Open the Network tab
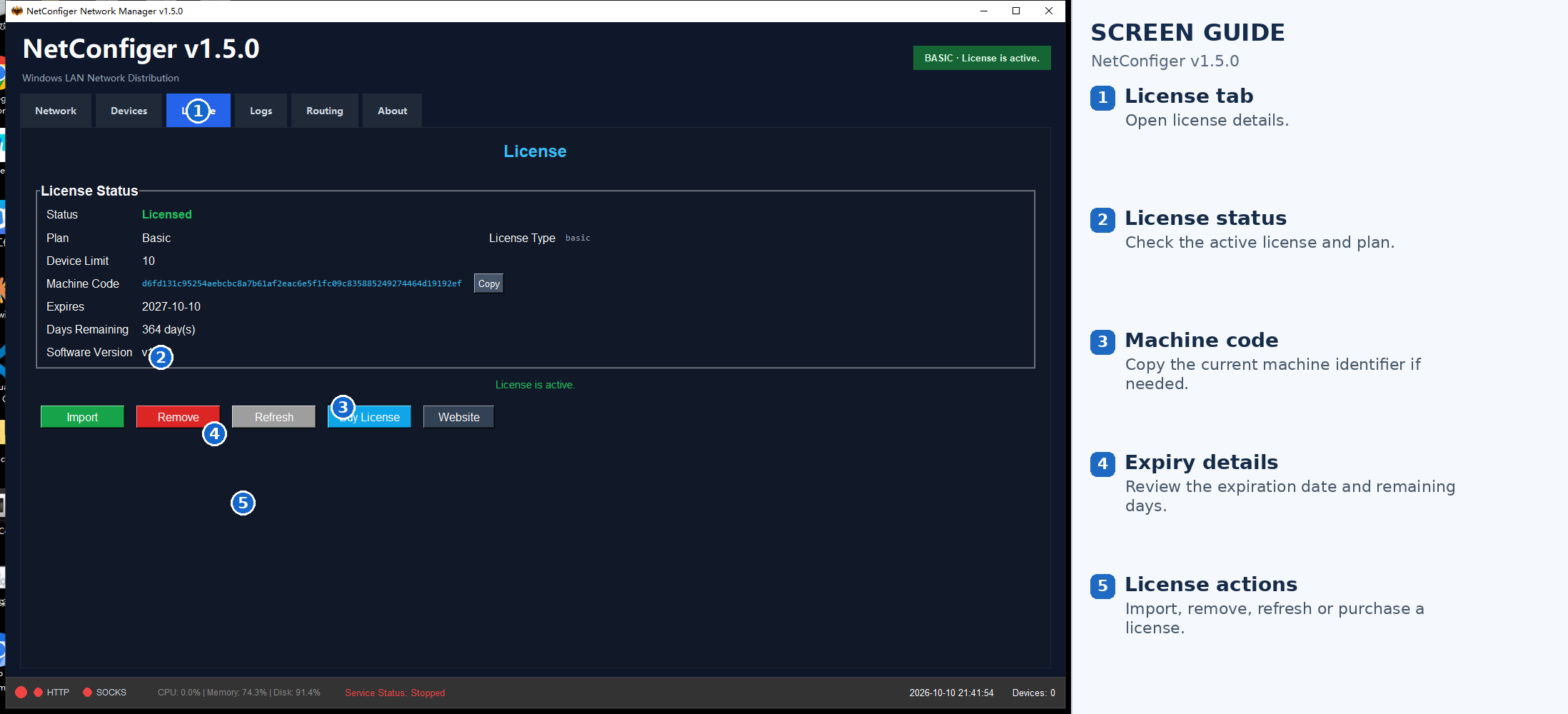The image size is (1568, 714). click(56, 111)
